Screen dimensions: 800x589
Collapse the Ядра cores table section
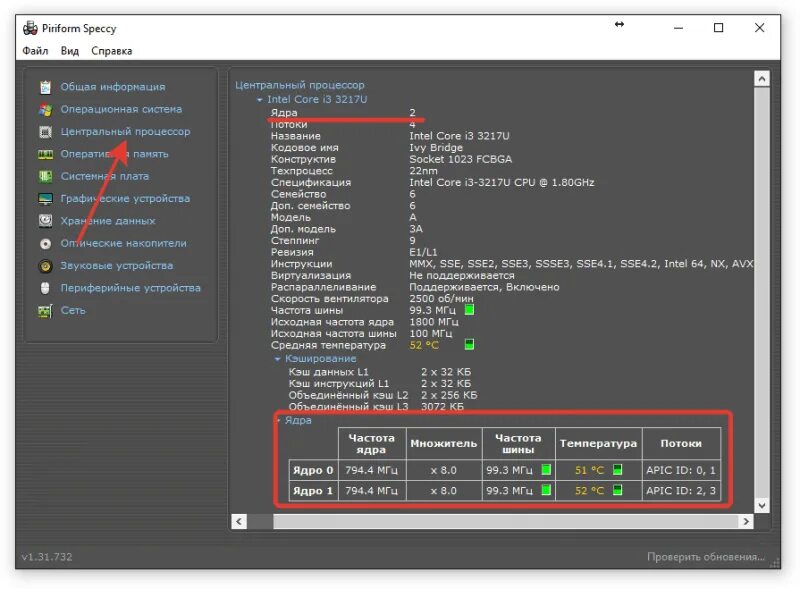[x=279, y=421]
